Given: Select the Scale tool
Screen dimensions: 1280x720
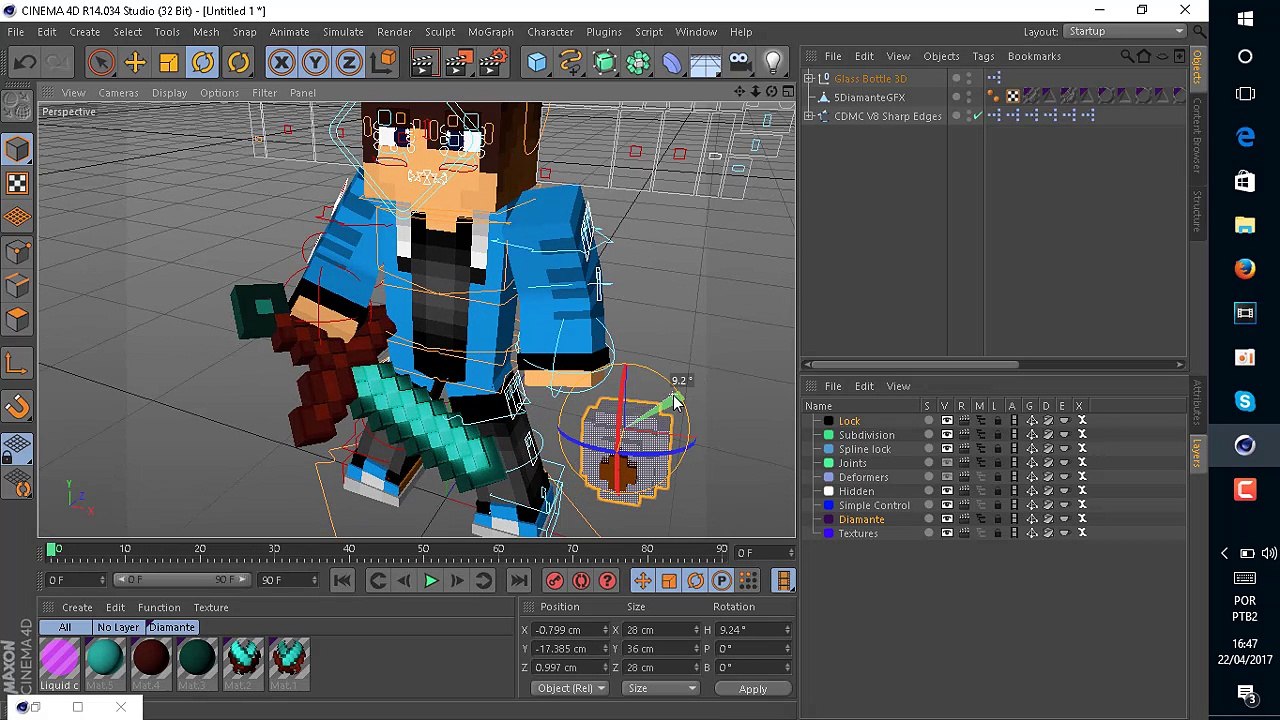Looking at the screenshot, I should tap(169, 63).
